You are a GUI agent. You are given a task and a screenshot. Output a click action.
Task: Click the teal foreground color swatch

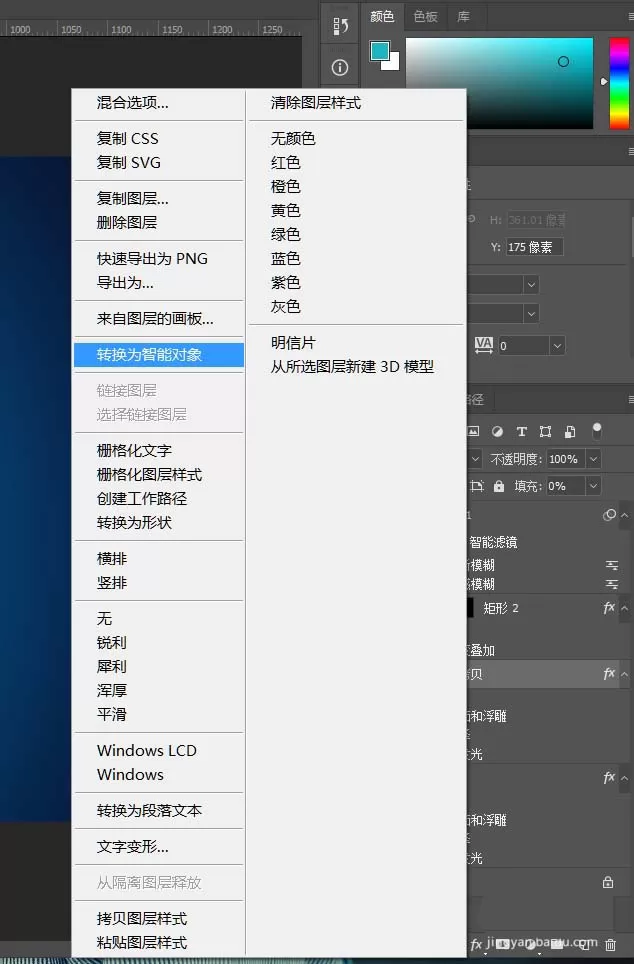coord(379,51)
